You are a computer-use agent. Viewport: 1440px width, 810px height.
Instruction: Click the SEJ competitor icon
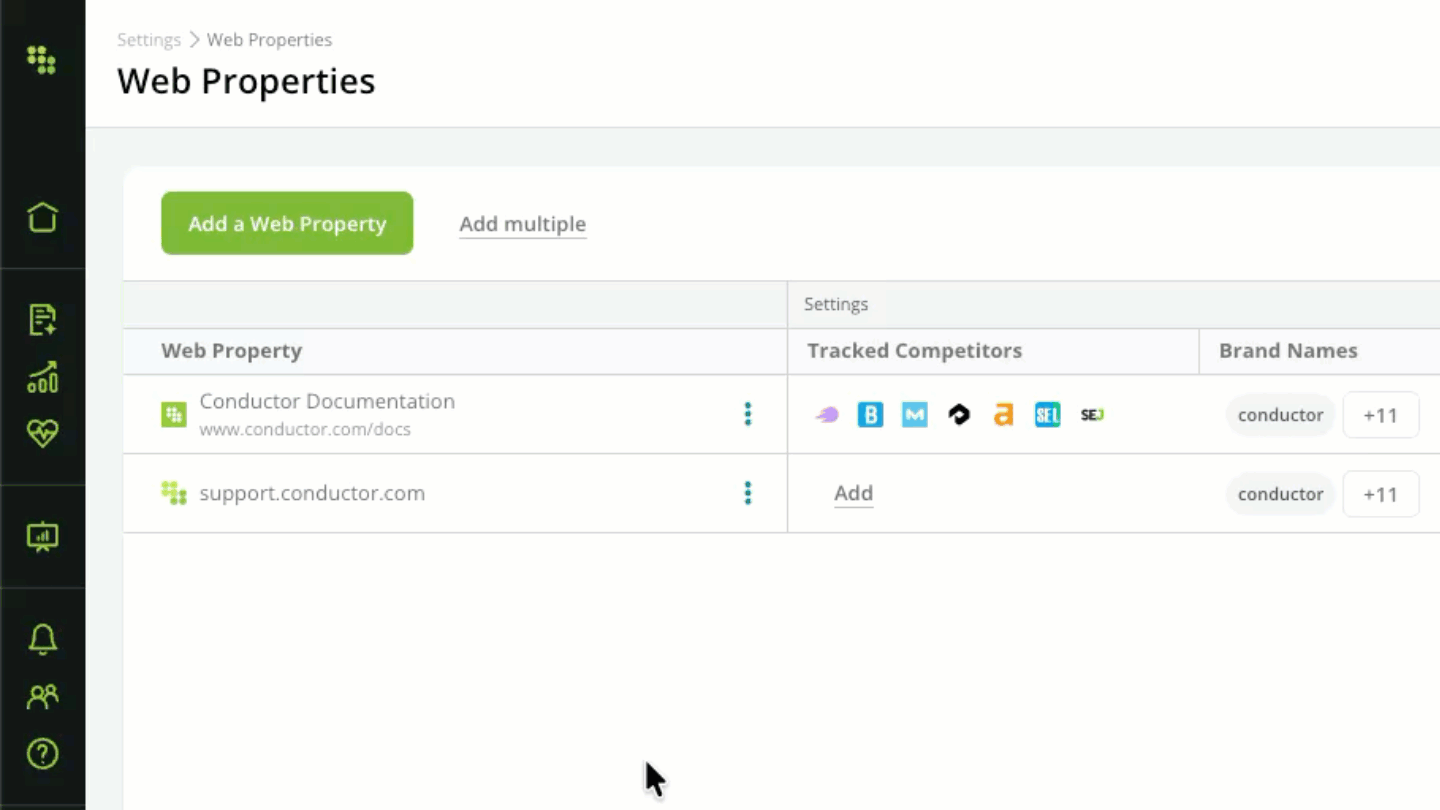click(x=1092, y=415)
